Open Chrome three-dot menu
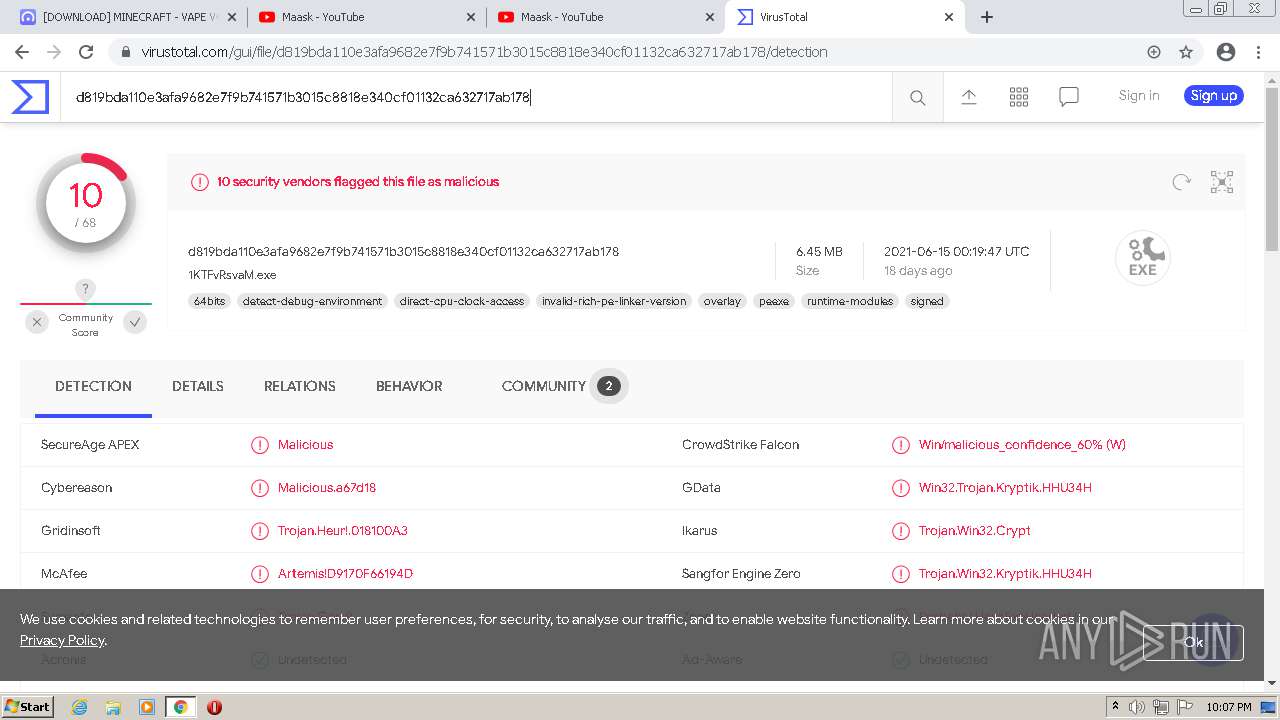The width and height of the screenshot is (1280, 720). click(1258, 52)
